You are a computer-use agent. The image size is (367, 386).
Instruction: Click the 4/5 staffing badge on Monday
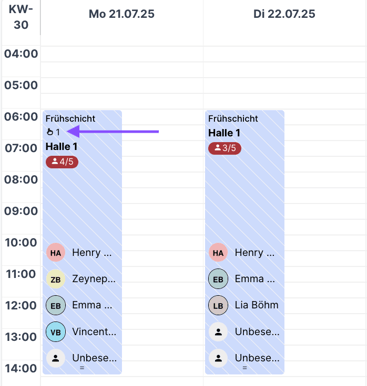pos(62,162)
